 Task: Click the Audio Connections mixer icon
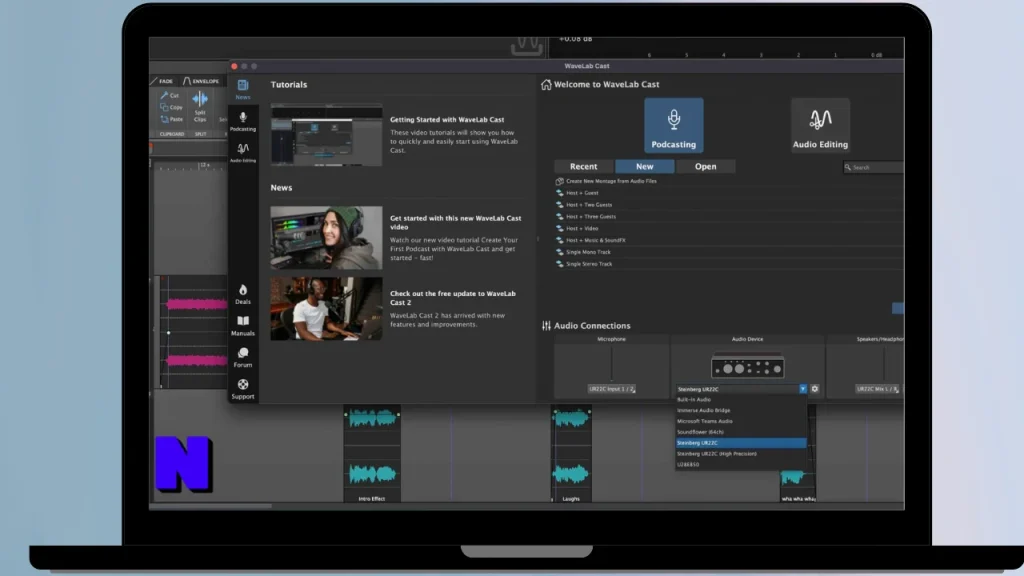(x=546, y=325)
